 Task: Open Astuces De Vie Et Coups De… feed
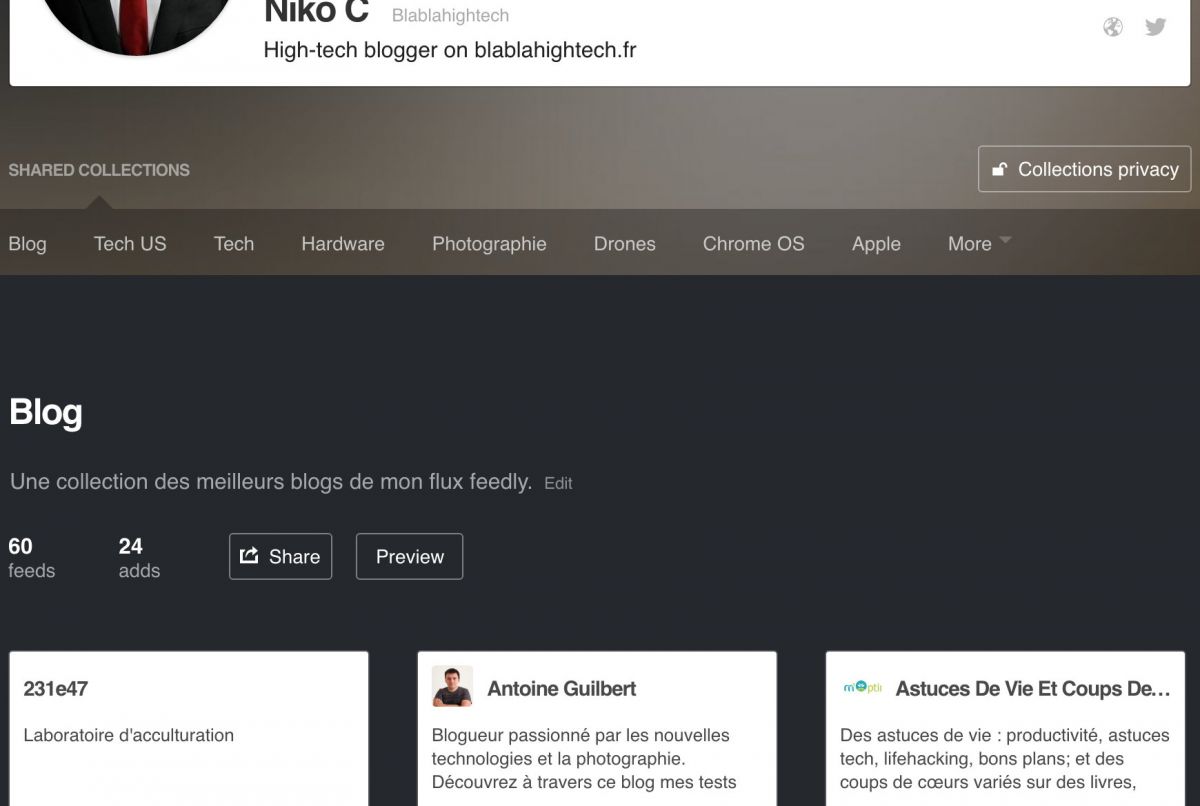click(1033, 689)
